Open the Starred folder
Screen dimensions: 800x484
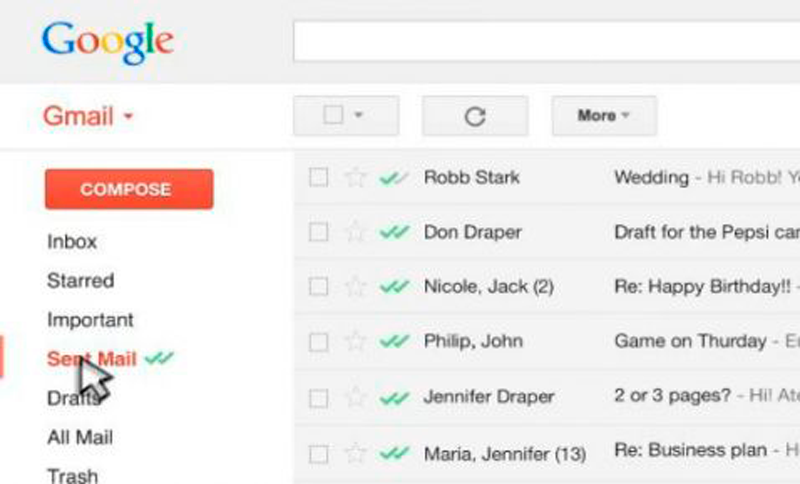pos(80,281)
